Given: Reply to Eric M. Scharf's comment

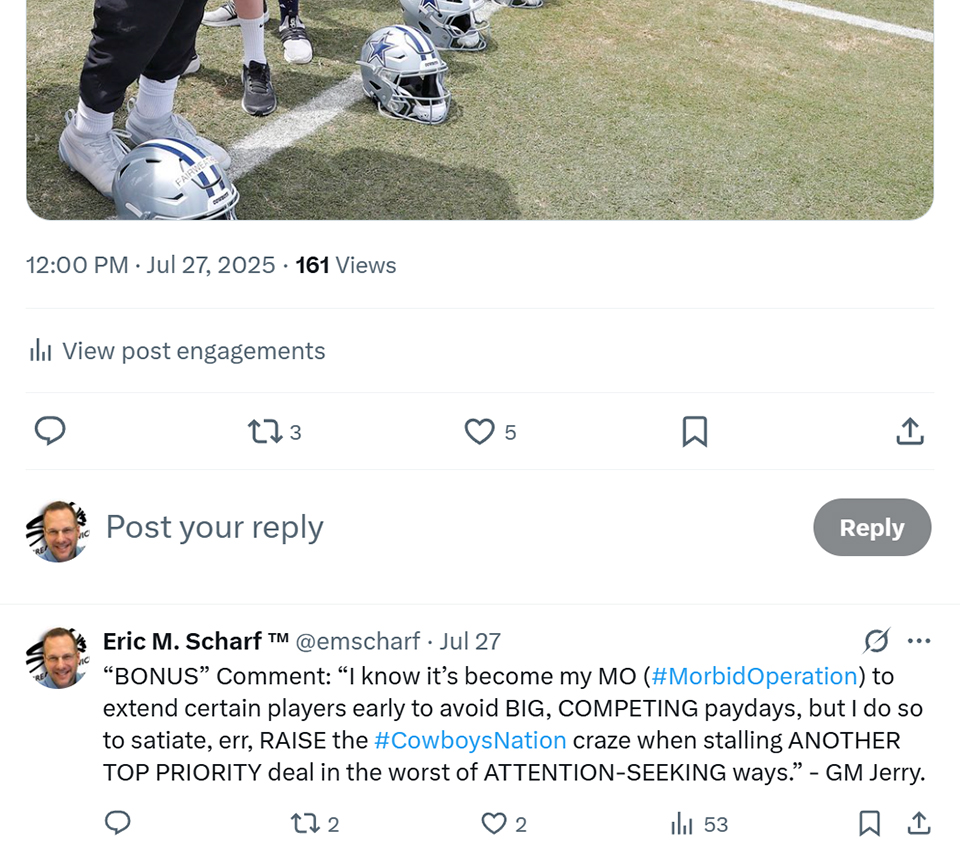Looking at the screenshot, I should [118, 823].
